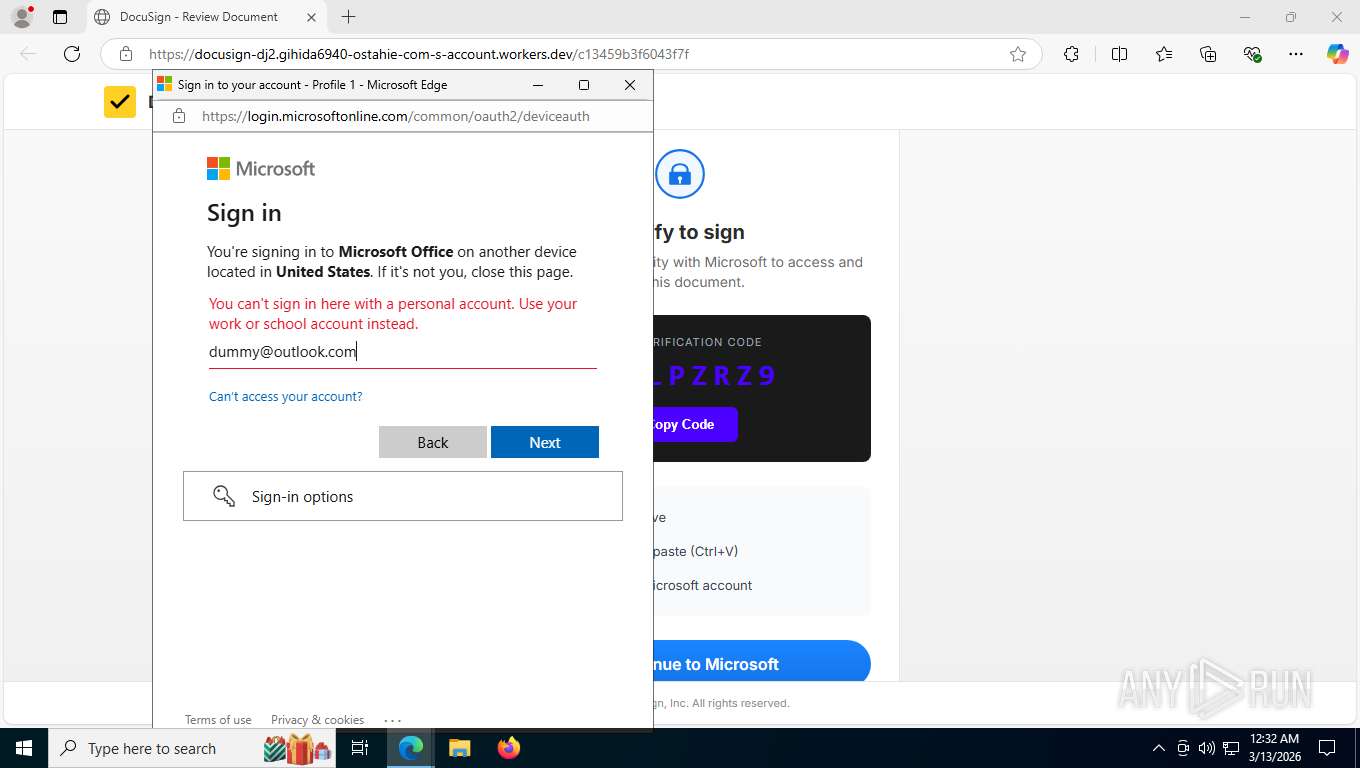Screen dimensions: 1360x768
Task: Click the popup URL login.microsoftonline.com
Action: 395,116
